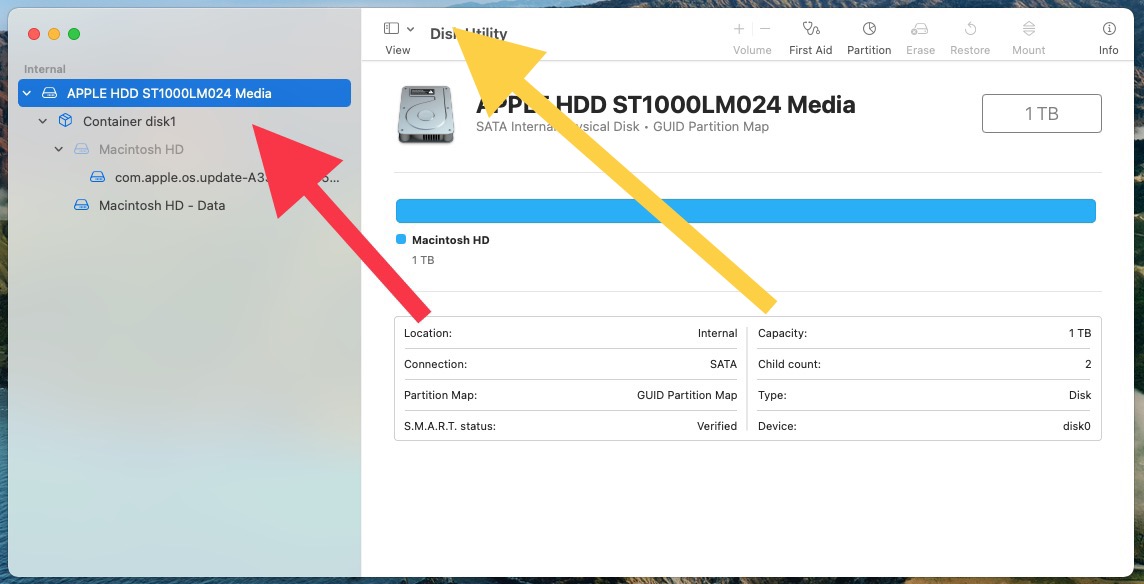Image resolution: width=1144 pixels, height=584 pixels.
Task: Click the Connection SATA value
Action: click(723, 364)
